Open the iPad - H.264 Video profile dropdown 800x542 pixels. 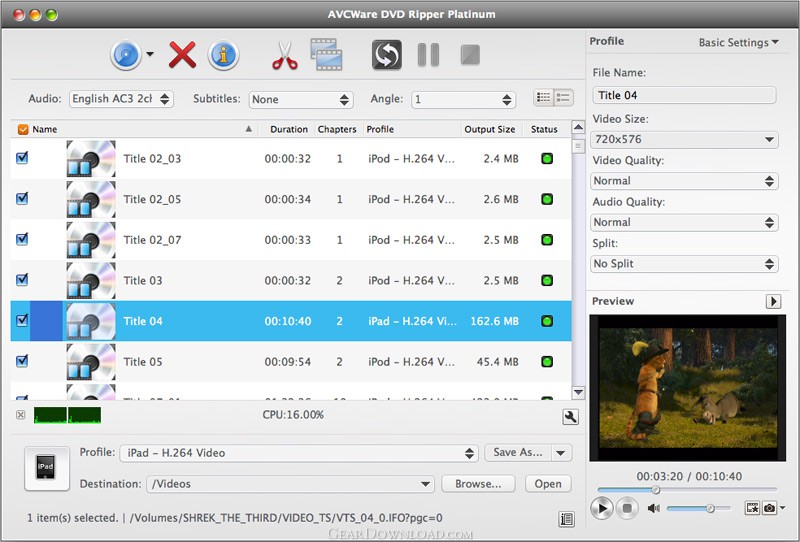pos(299,453)
